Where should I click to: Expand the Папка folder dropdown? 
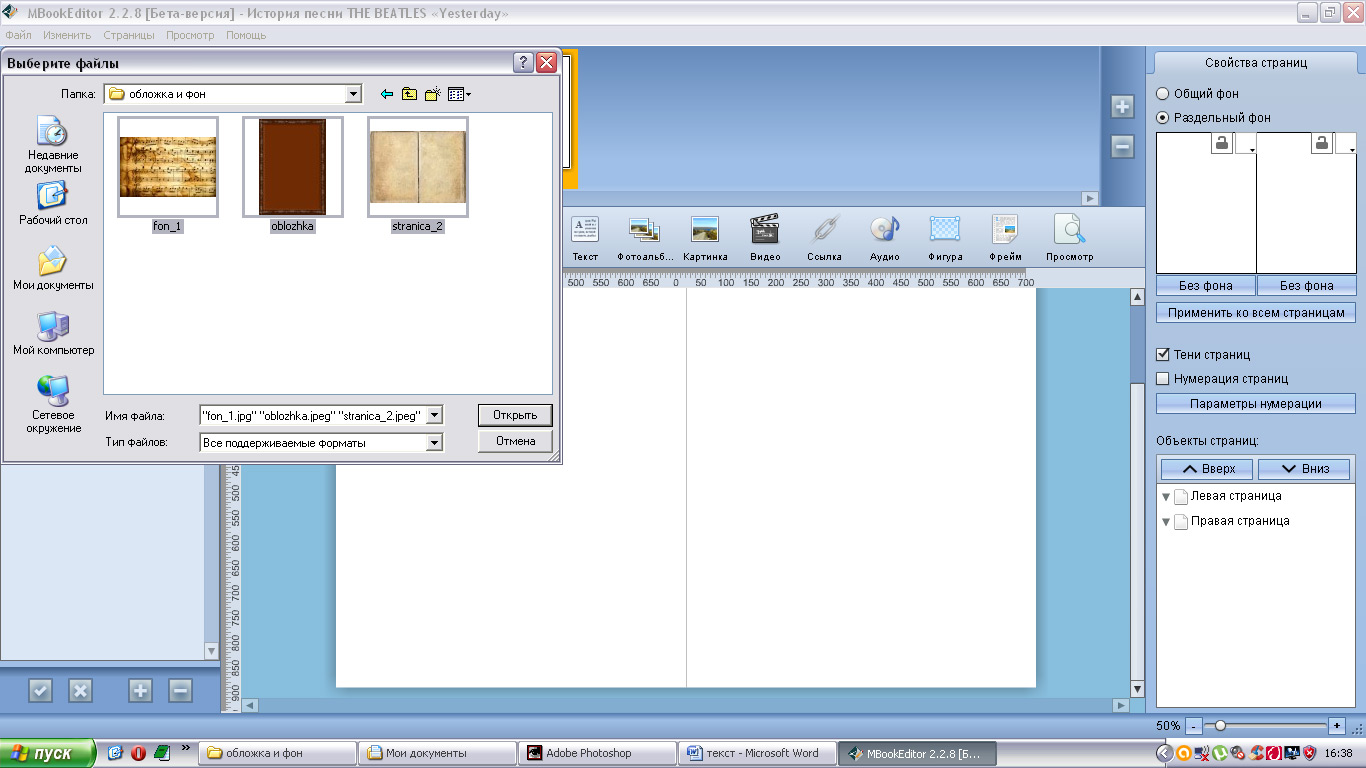[353, 95]
